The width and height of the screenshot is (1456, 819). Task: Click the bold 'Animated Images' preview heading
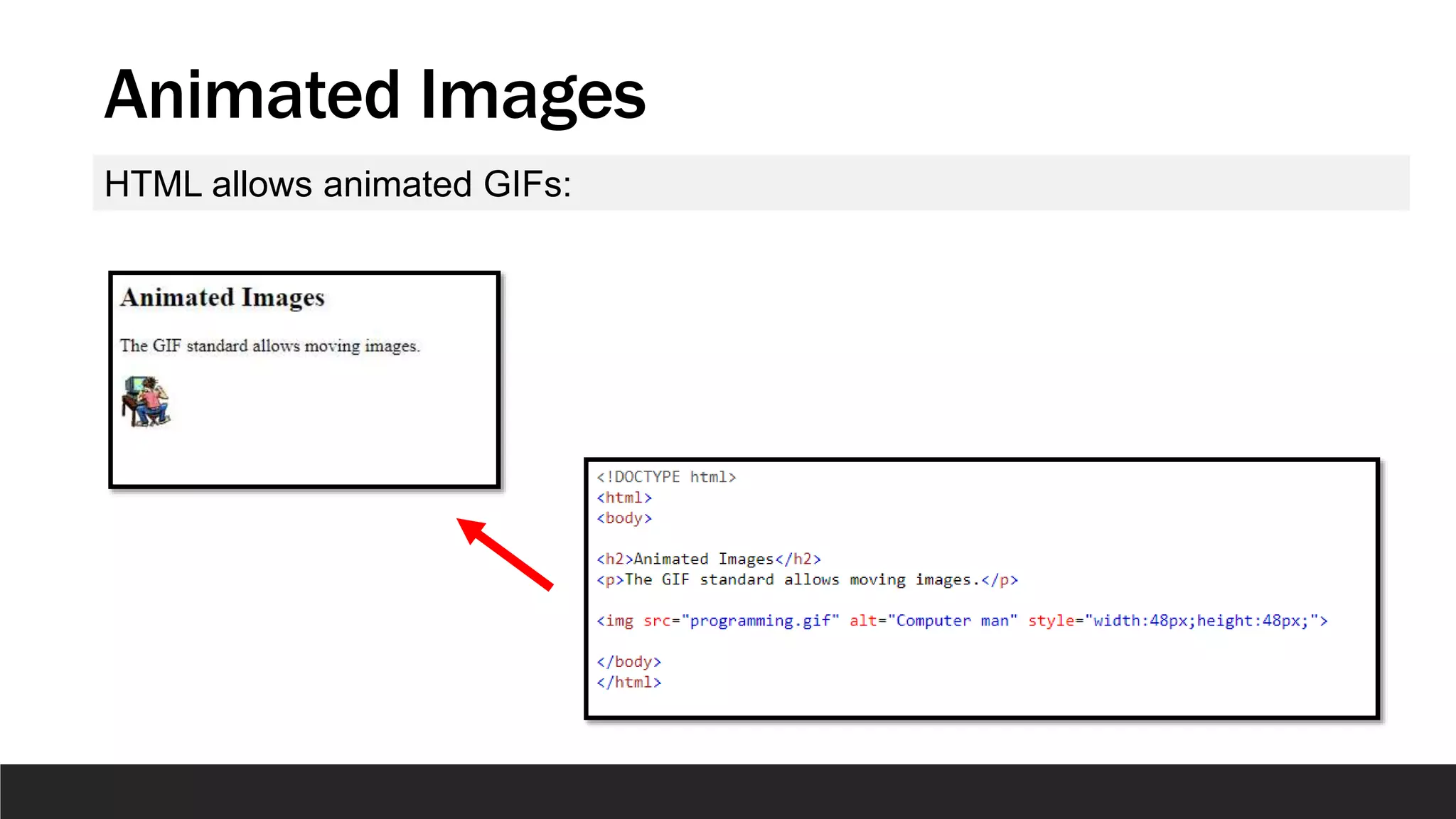tap(223, 297)
